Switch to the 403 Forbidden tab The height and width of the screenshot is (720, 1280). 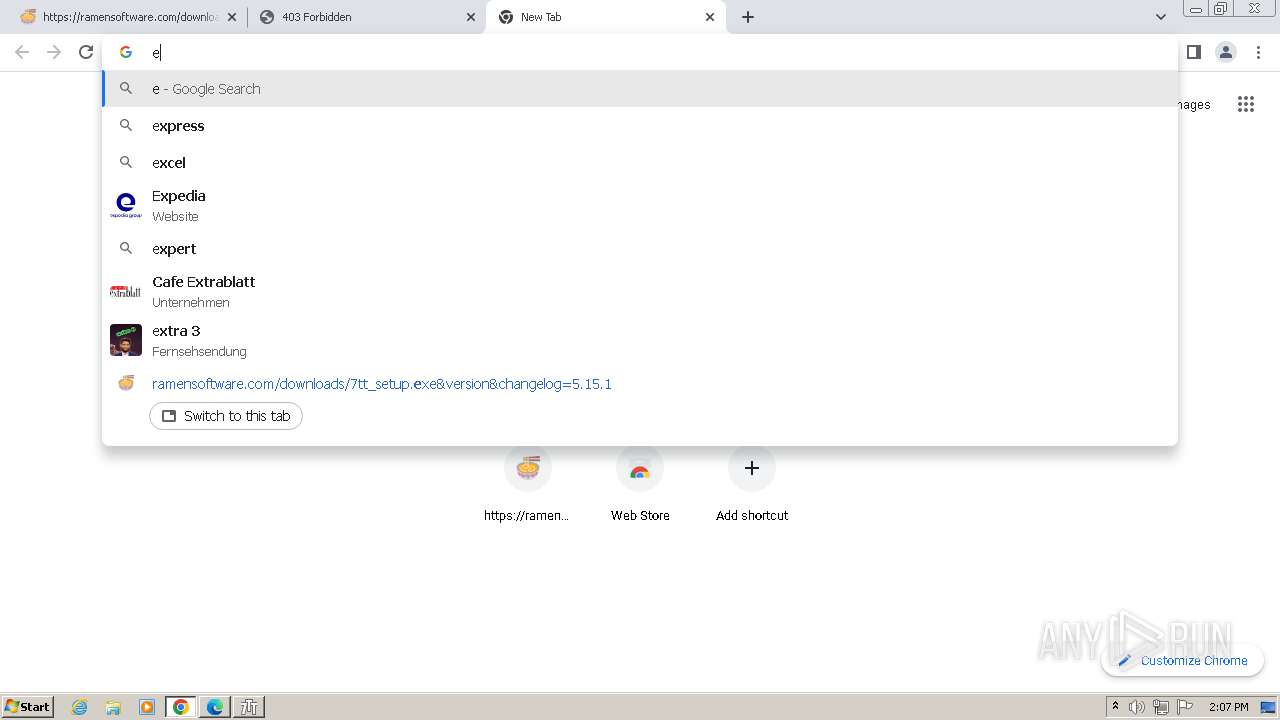tap(367, 17)
